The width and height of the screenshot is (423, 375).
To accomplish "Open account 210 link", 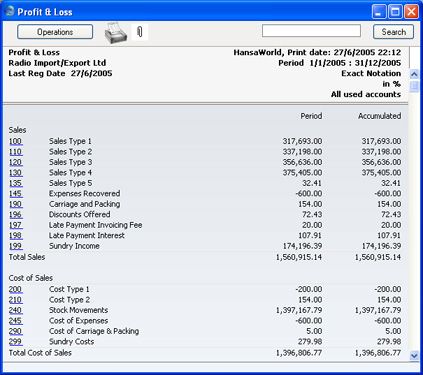I will tap(15, 300).
